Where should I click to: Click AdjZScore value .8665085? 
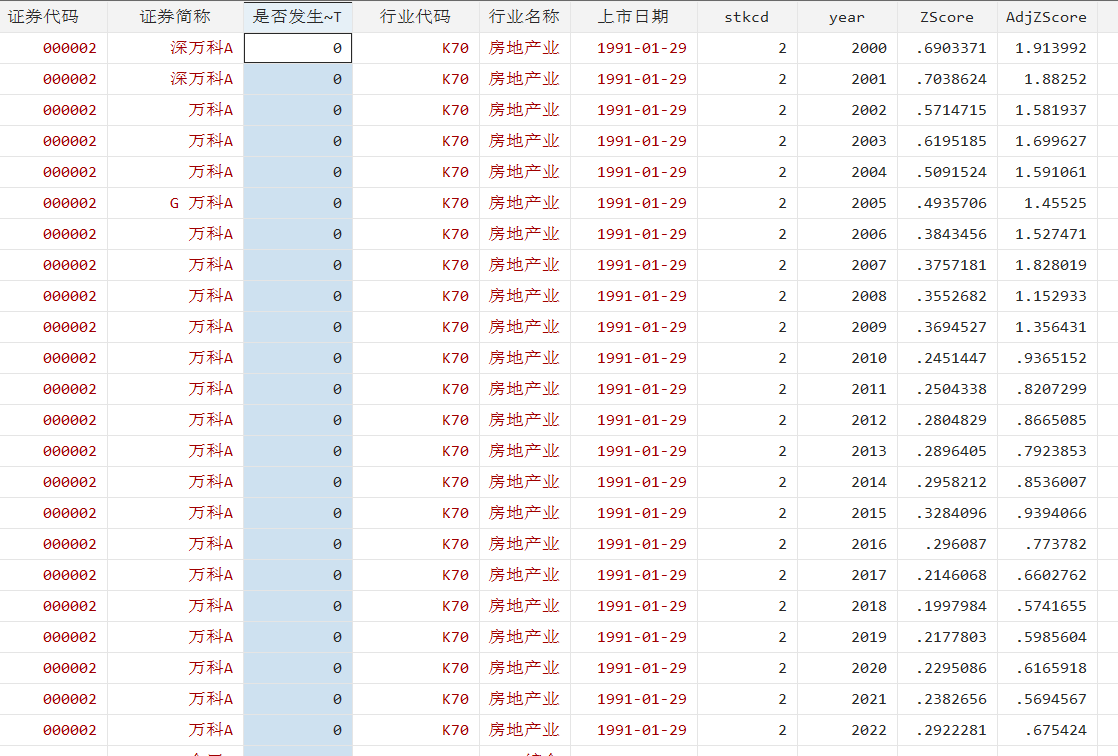(x=1051, y=420)
